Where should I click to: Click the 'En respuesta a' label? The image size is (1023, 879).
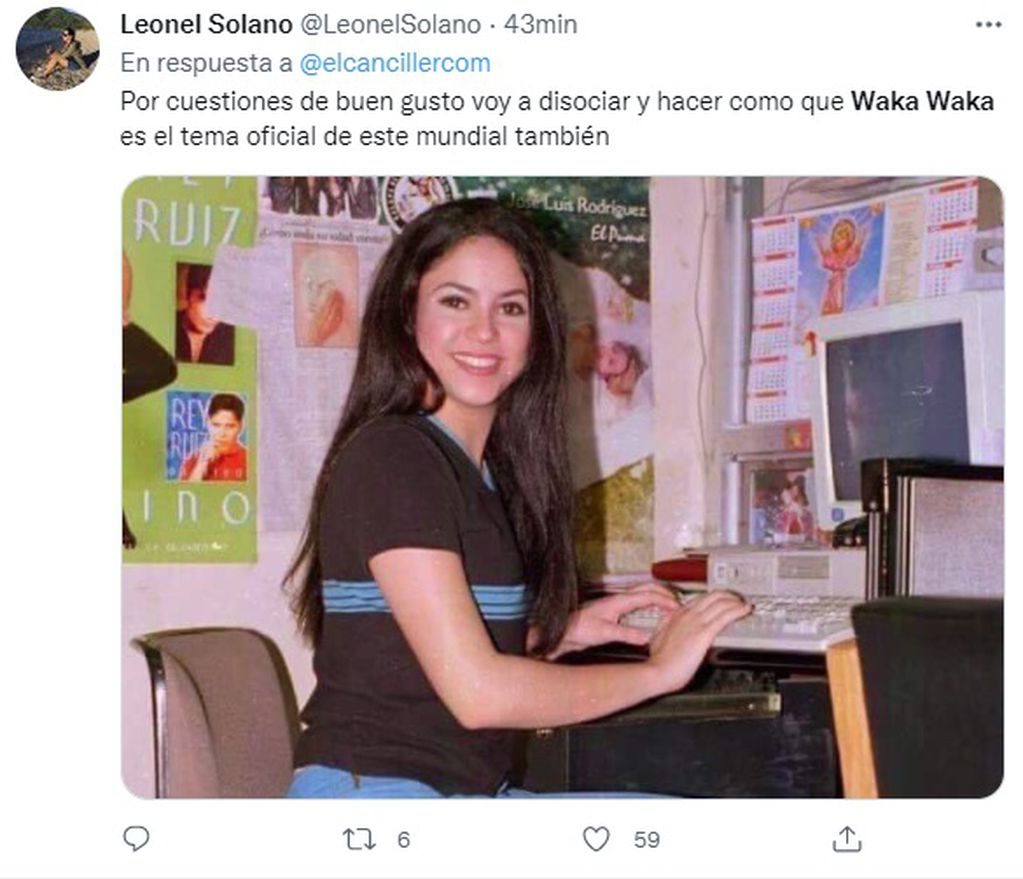206,63
